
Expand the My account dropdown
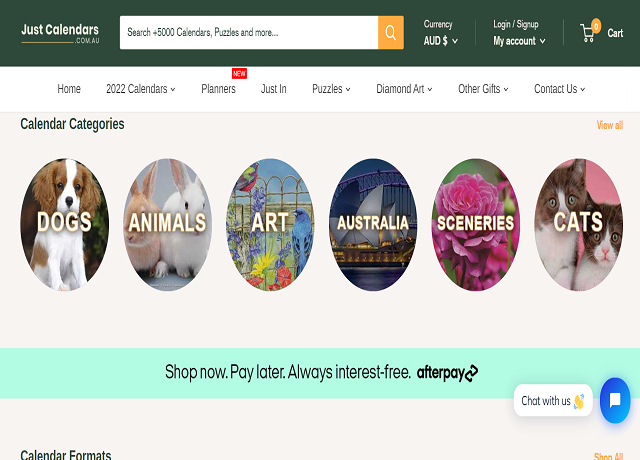pos(519,41)
